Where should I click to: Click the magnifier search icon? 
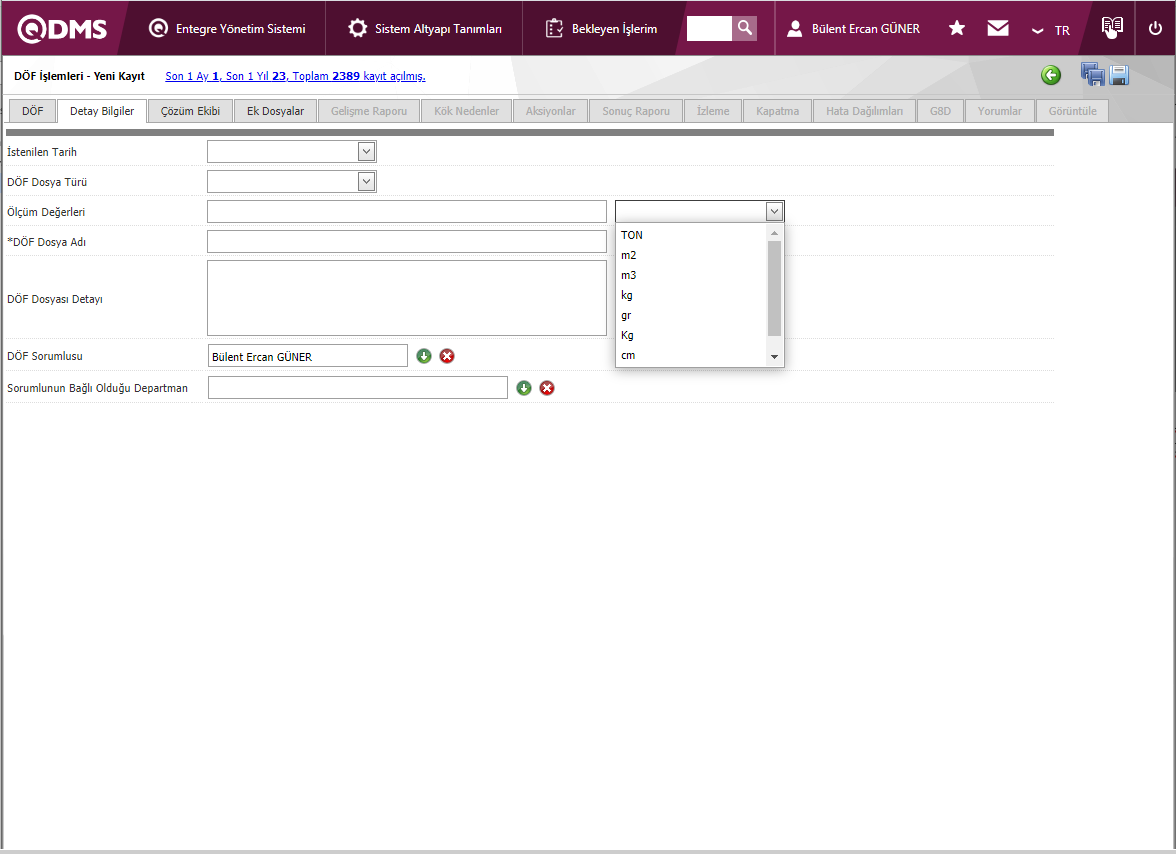744,28
